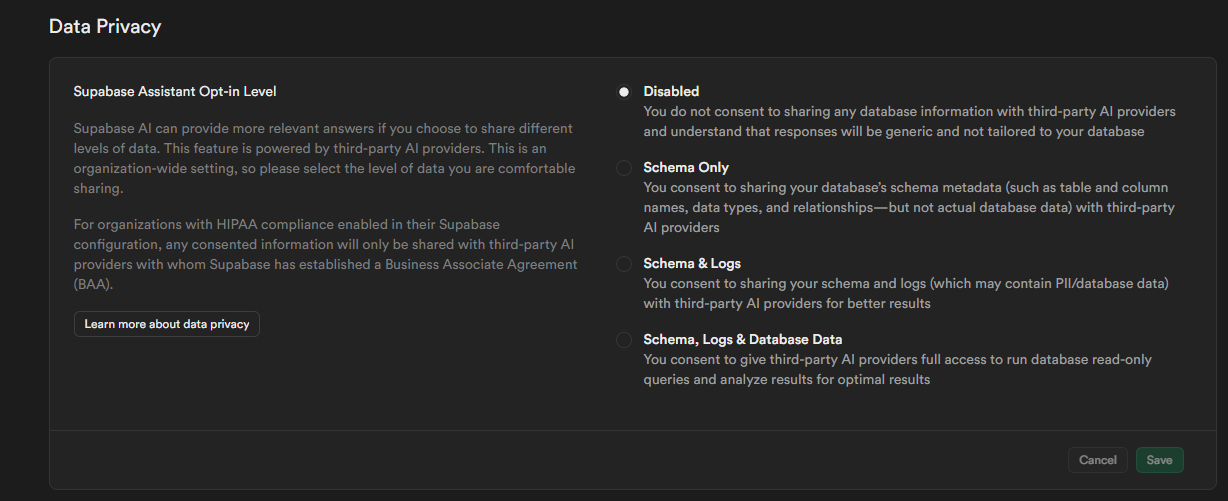Viewport: 1228px width, 501px height.
Task: Click the 'Schema, Logs & Database Data' label text
Action: coord(743,339)
